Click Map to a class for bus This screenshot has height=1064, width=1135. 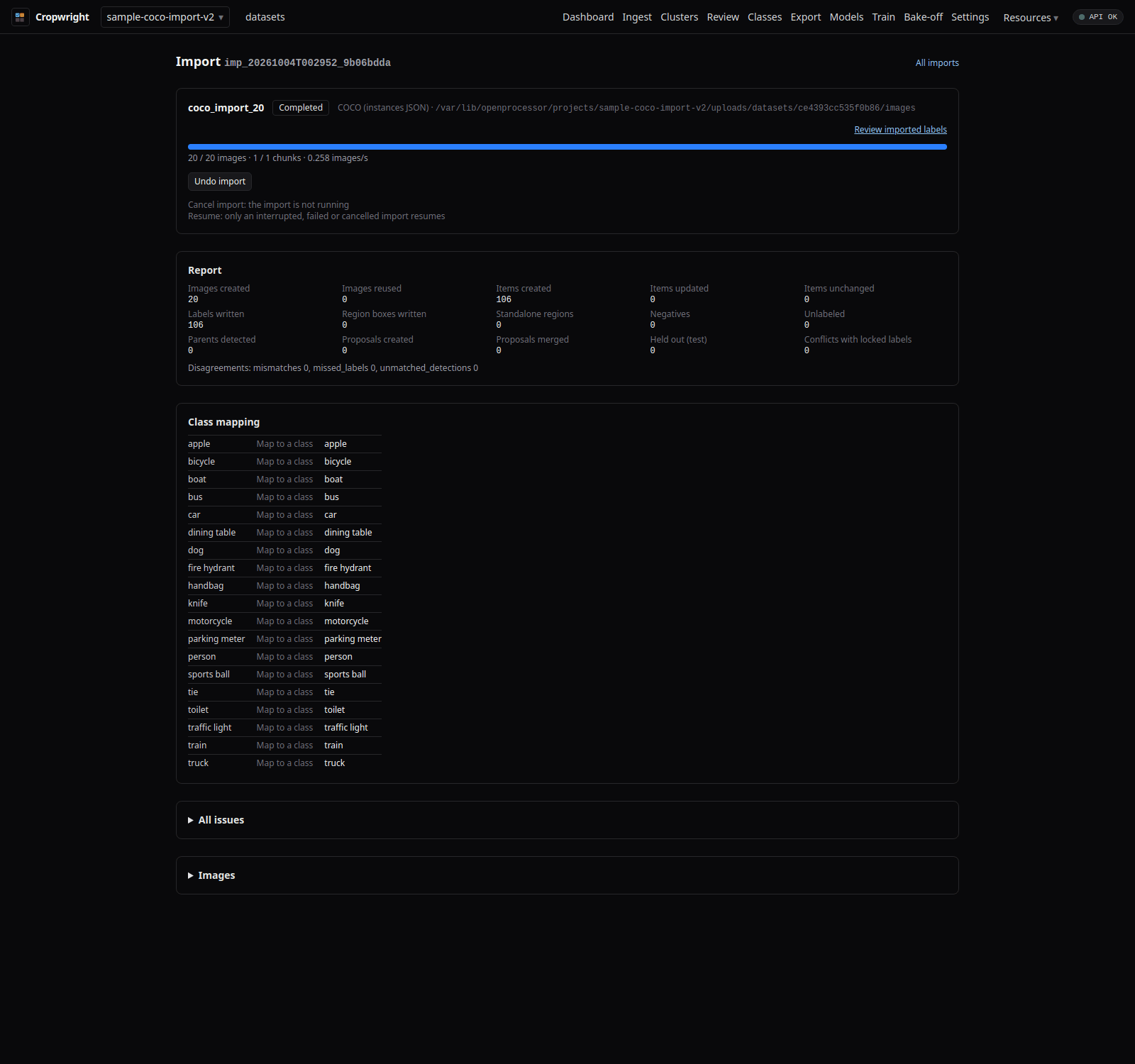284,497
